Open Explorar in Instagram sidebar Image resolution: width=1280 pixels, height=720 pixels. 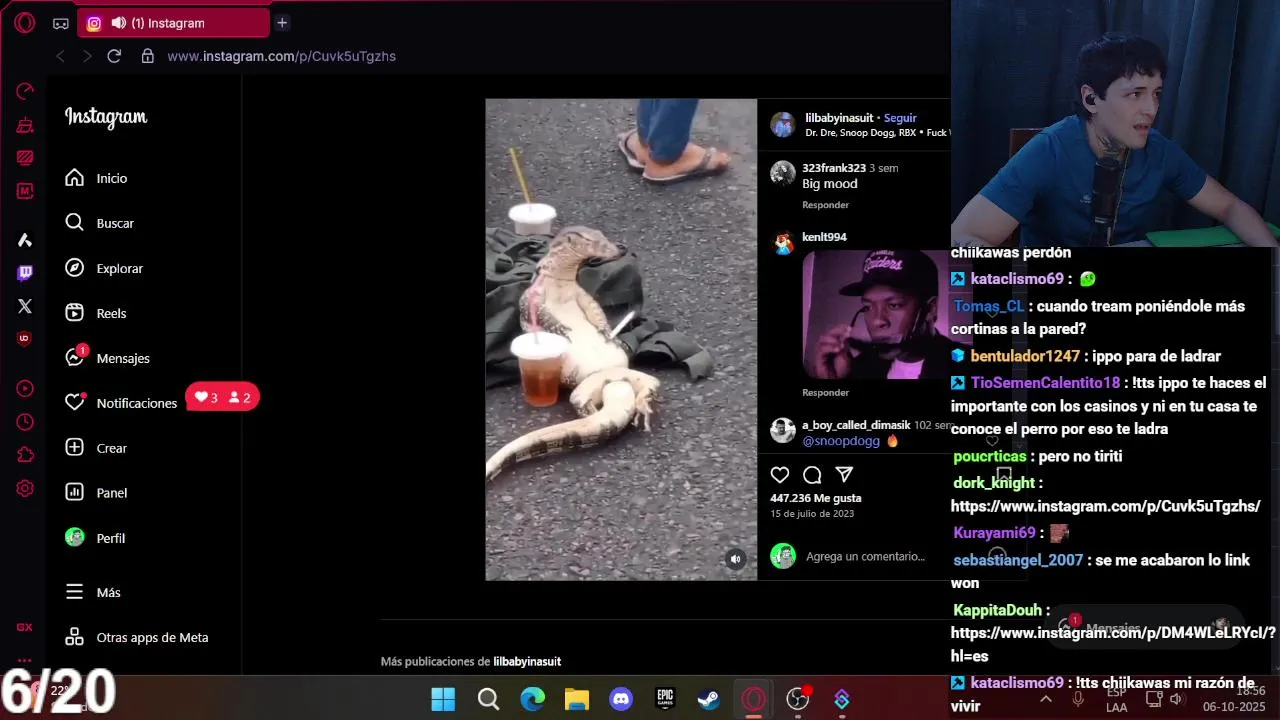click(x=104, y=268)
